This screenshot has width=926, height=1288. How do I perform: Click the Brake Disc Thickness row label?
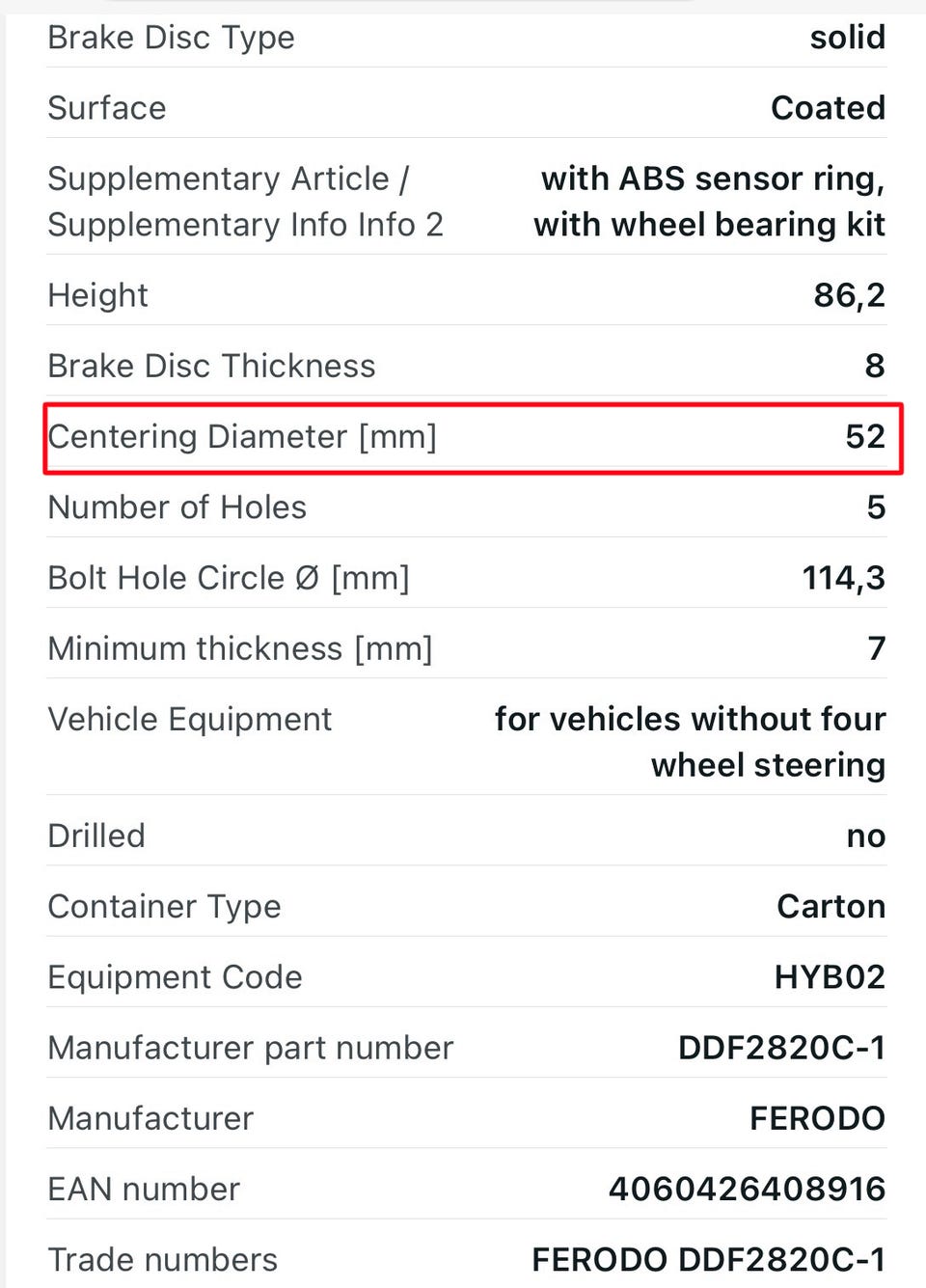click(211, 366)
